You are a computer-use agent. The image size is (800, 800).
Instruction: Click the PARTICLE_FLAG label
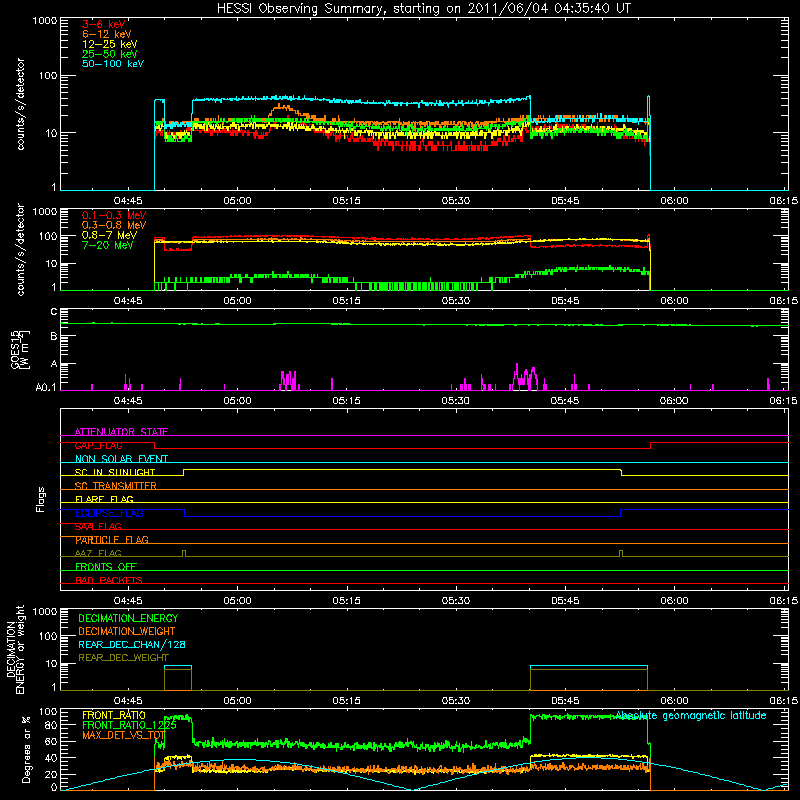pyautogui.click(x=112, y=540)
